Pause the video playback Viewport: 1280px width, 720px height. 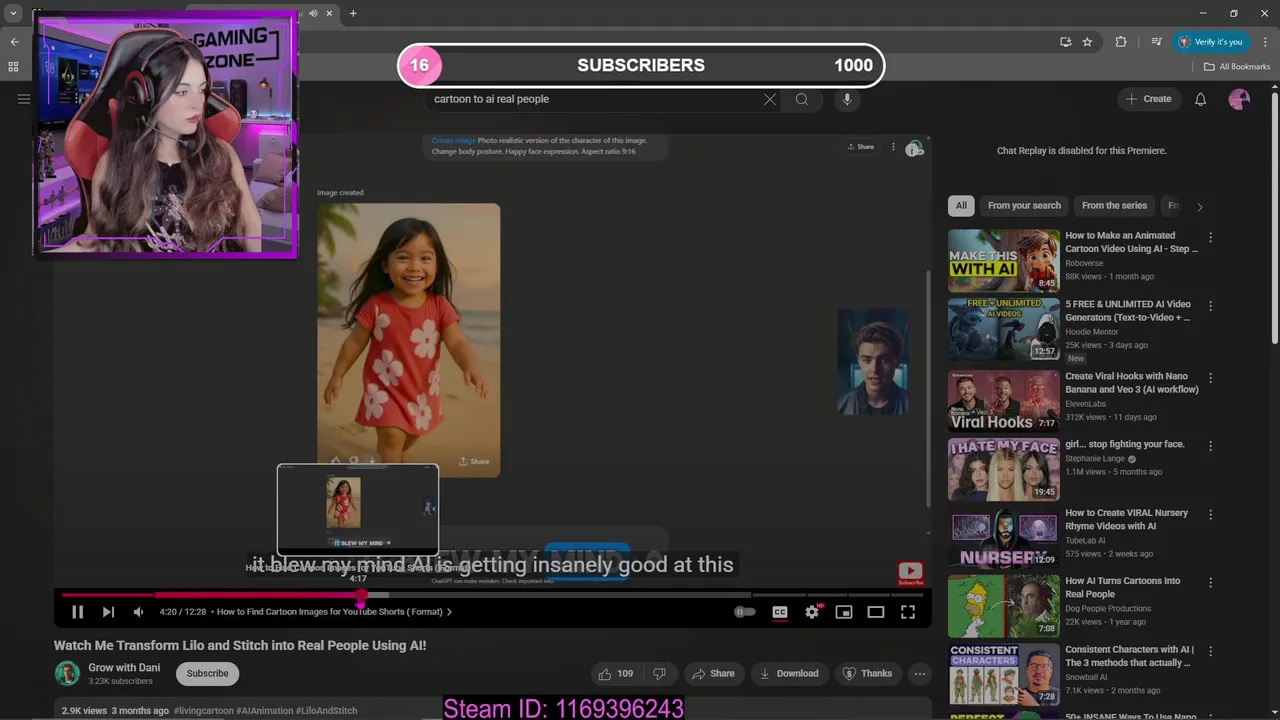[77, 612]
